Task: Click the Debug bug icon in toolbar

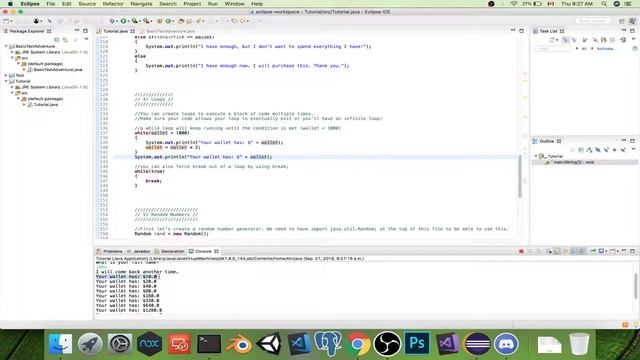Action: pos(112,21)
